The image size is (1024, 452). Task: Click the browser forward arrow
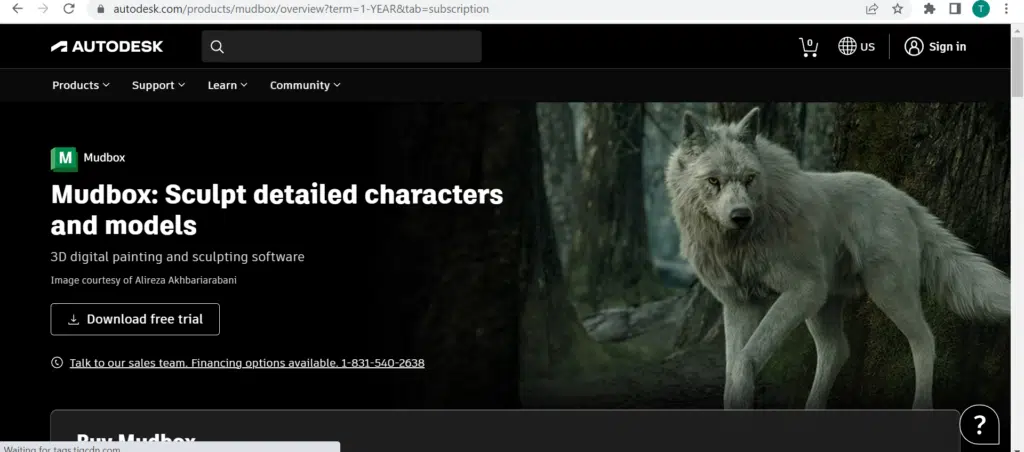(43, 8)
